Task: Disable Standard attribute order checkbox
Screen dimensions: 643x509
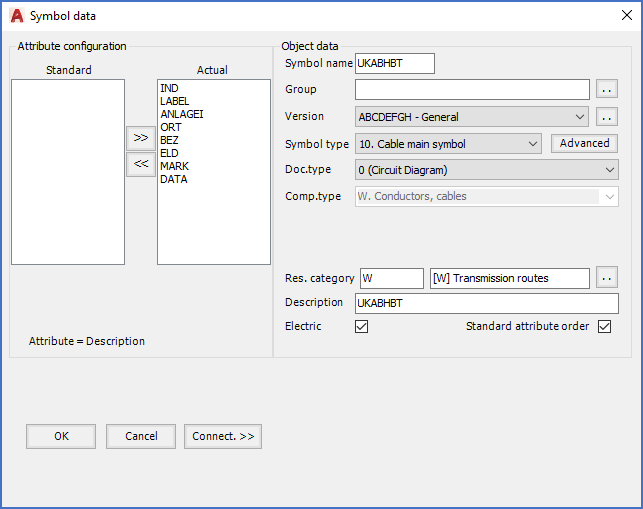Action: tap(604, 327)
